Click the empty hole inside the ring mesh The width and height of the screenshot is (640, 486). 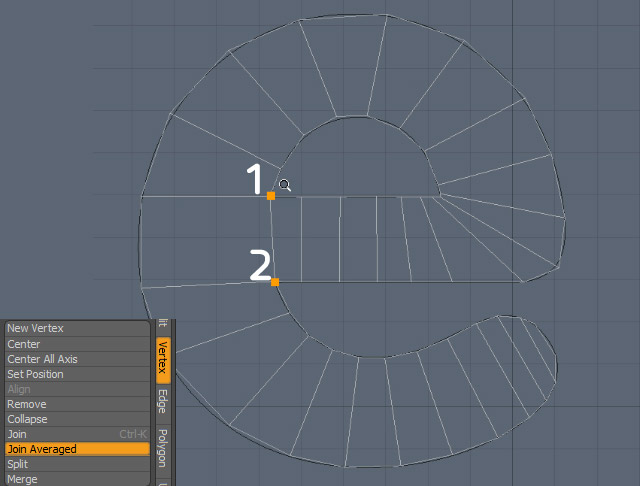pos(359,159)
